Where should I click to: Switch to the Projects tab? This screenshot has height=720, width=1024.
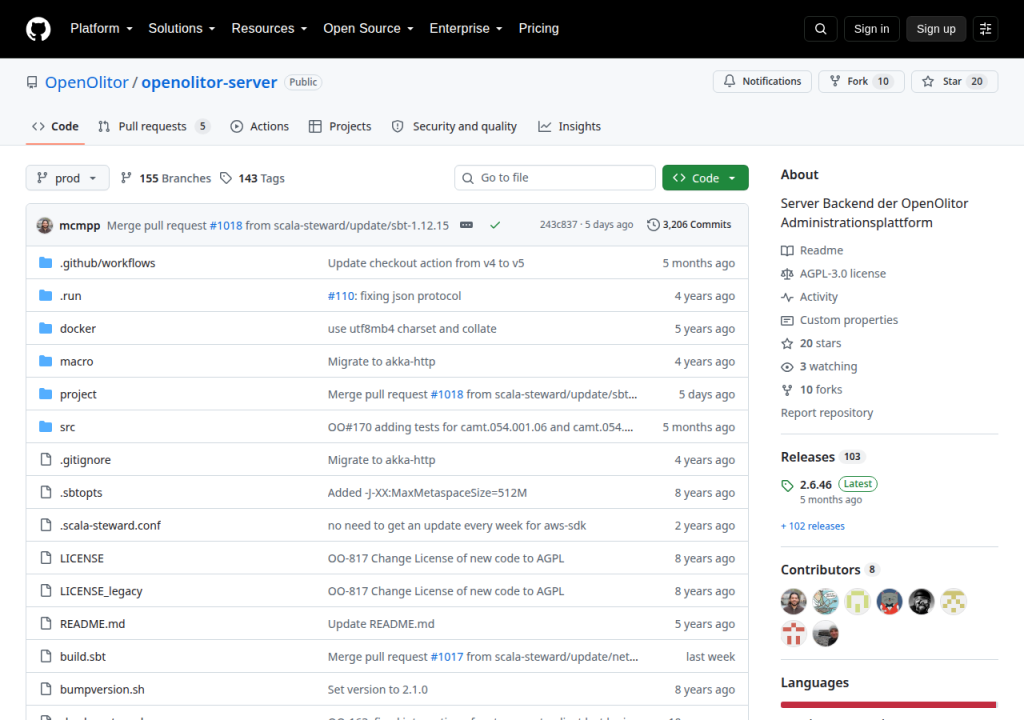click(x=340, y=127)
